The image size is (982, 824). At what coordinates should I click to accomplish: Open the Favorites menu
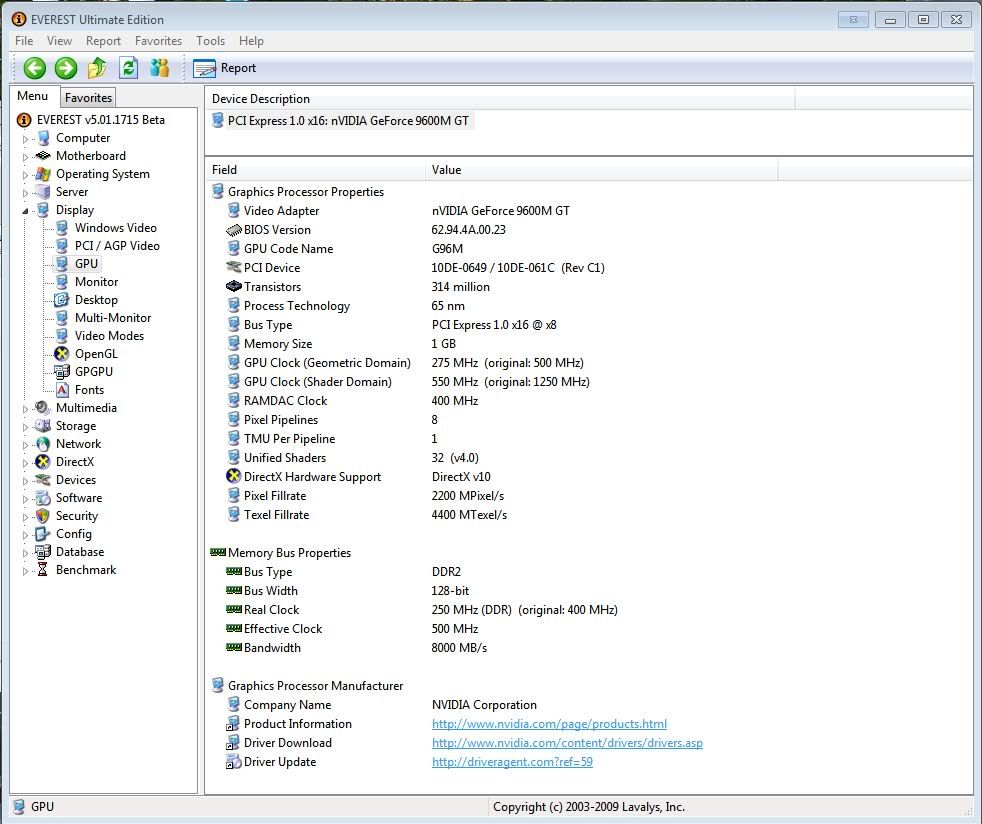(x=158, y=41)
